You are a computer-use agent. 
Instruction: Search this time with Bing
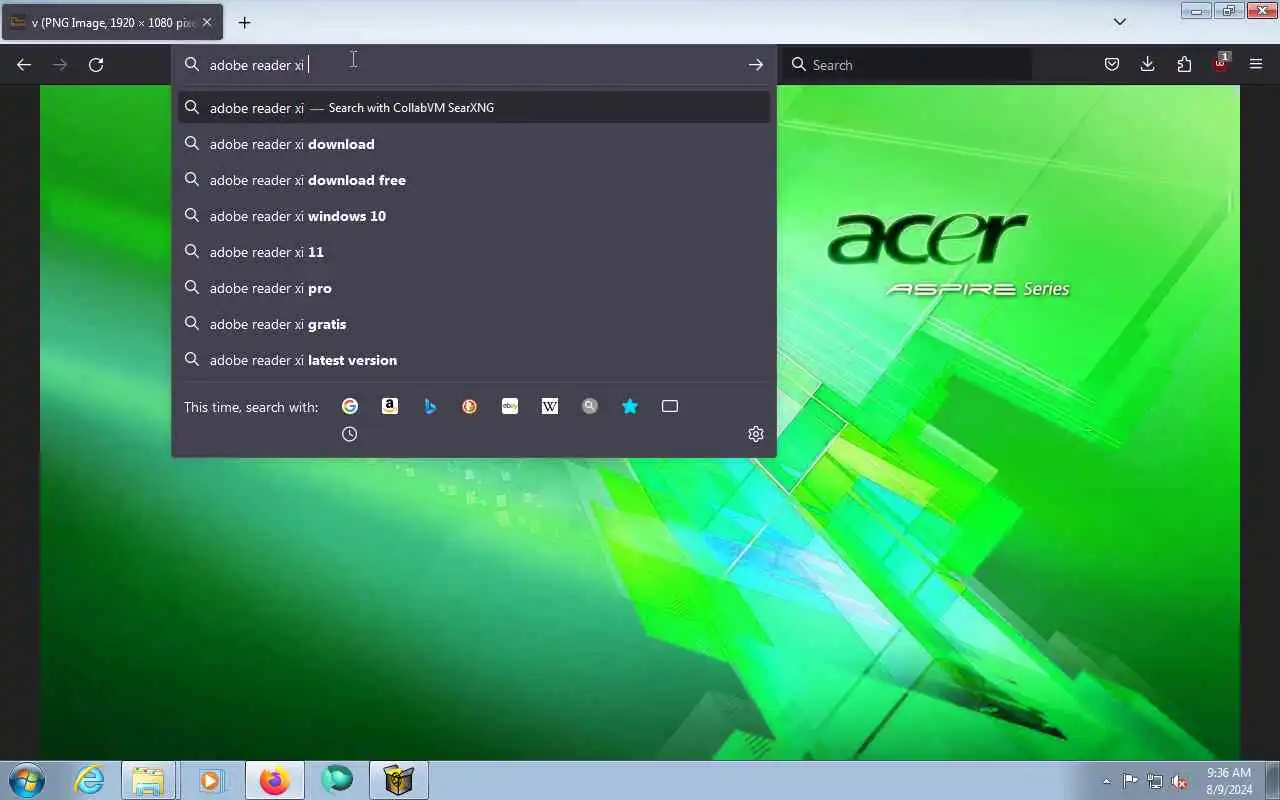pyautogui.click(x=430, y=406)
